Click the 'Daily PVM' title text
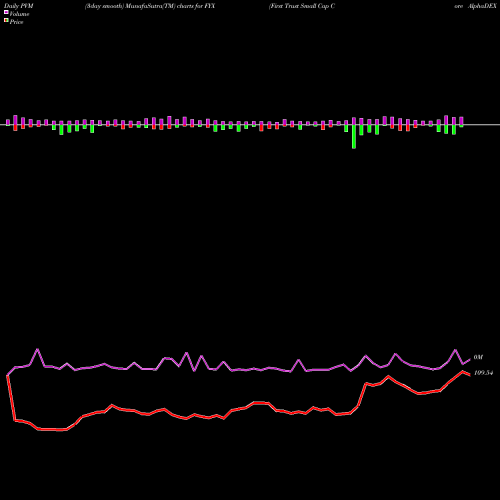The width and height of the screenshot is (500, 500). pyautogui.click(x=19, y=6)
